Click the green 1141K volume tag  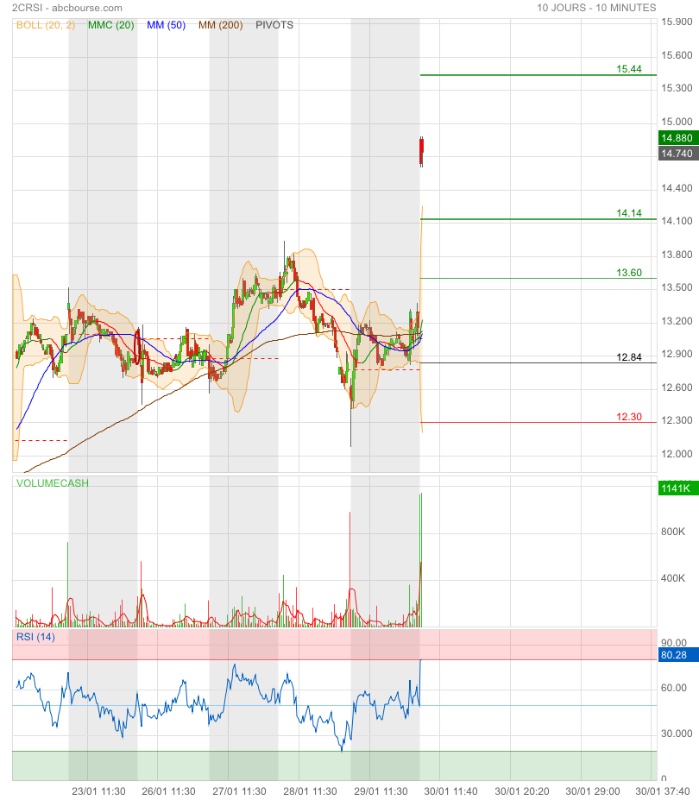click(676, 488)
